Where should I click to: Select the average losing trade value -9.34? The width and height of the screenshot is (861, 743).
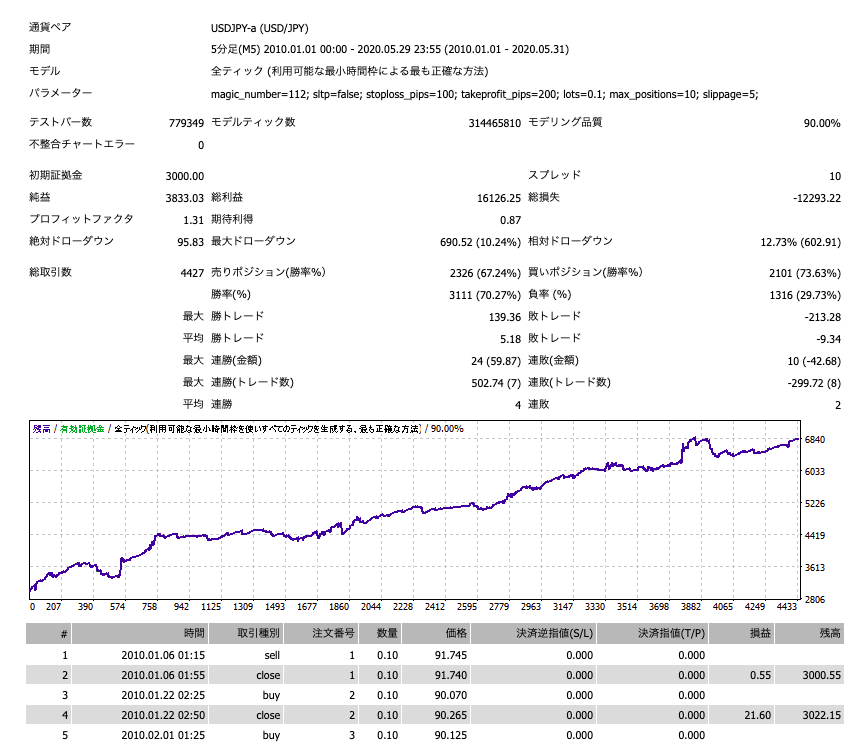tap(828, 339)
